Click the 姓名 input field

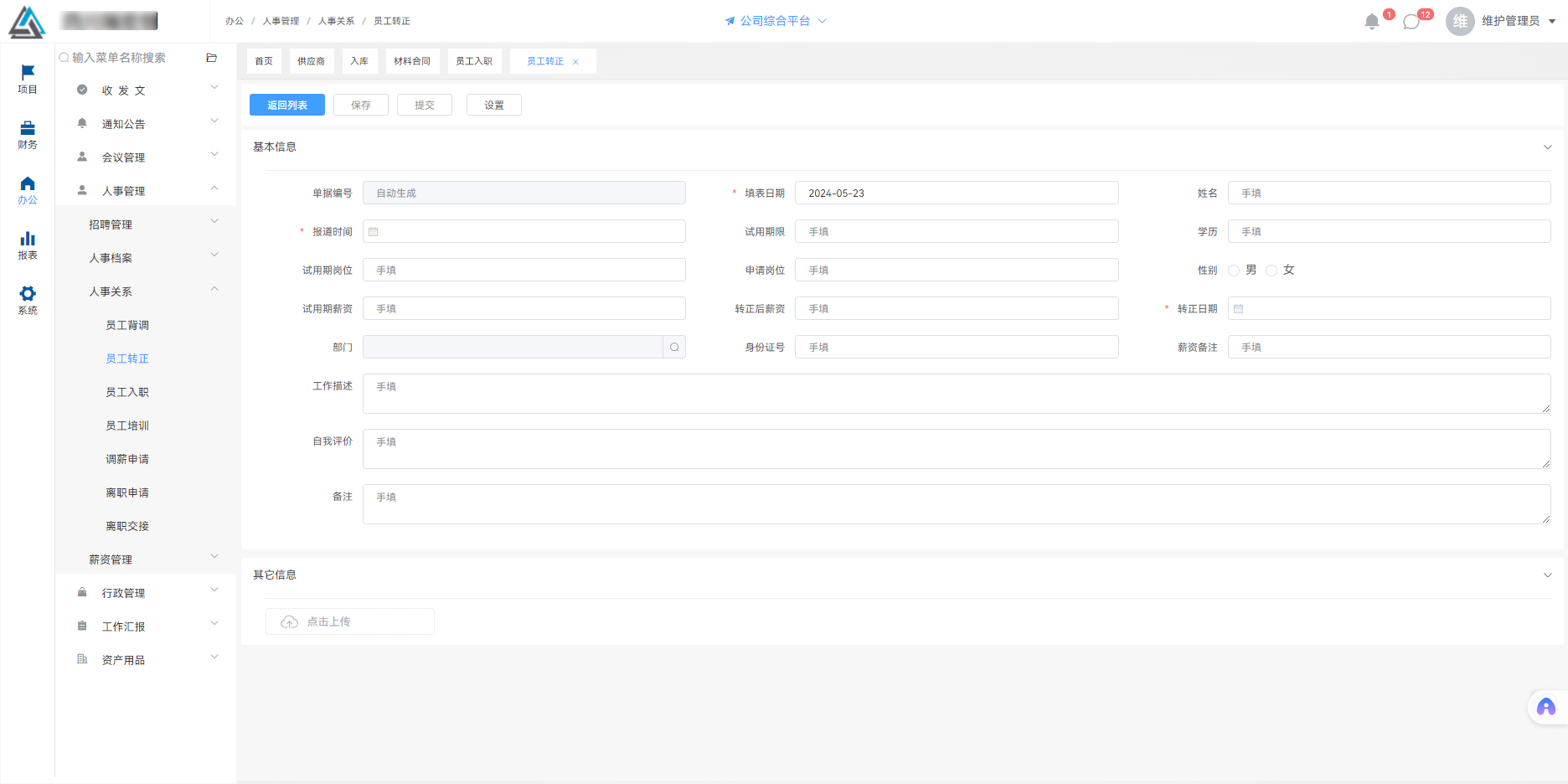tap(1389, 193)
